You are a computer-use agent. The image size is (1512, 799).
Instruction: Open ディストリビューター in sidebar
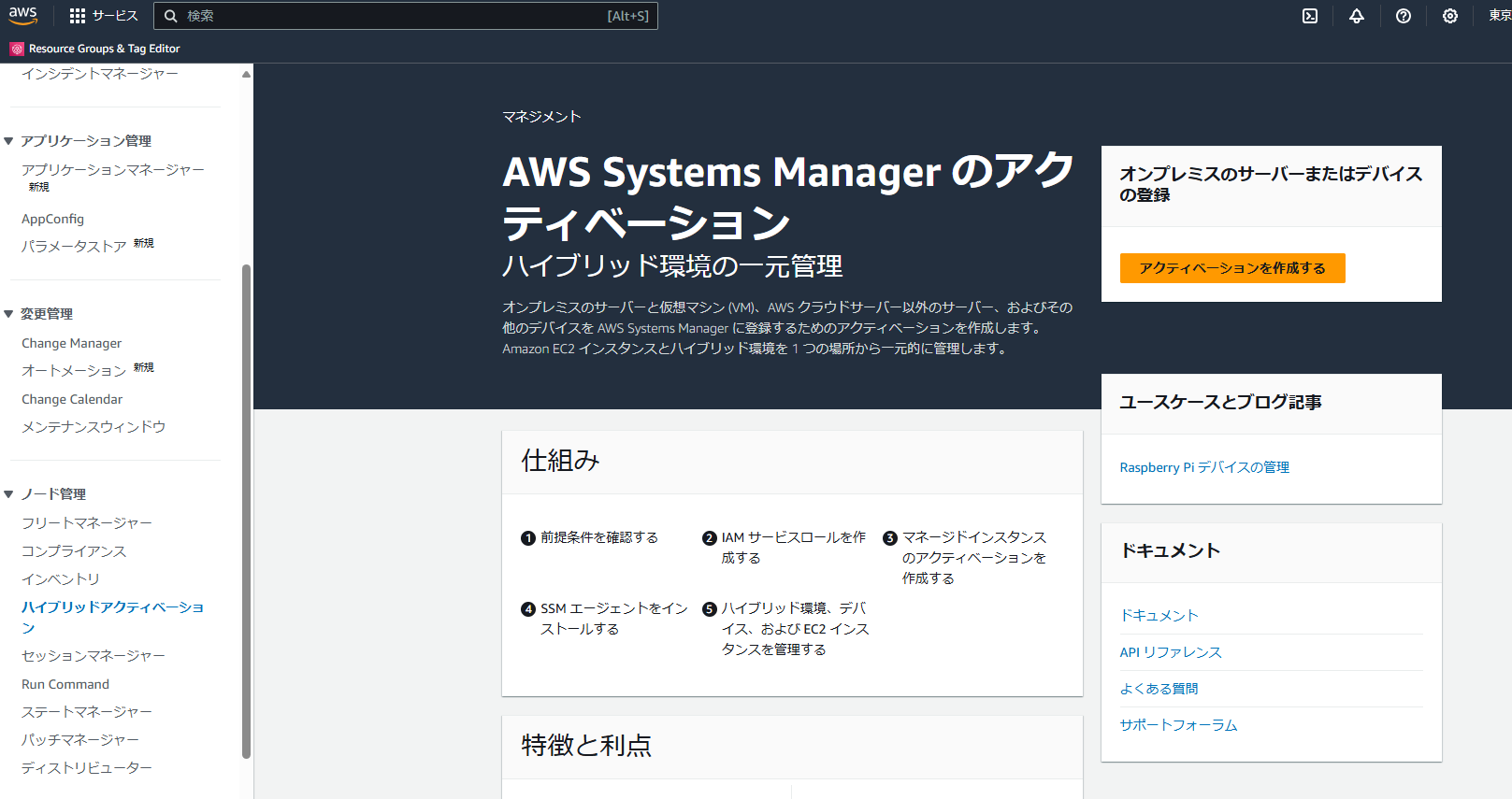point(87,768)
